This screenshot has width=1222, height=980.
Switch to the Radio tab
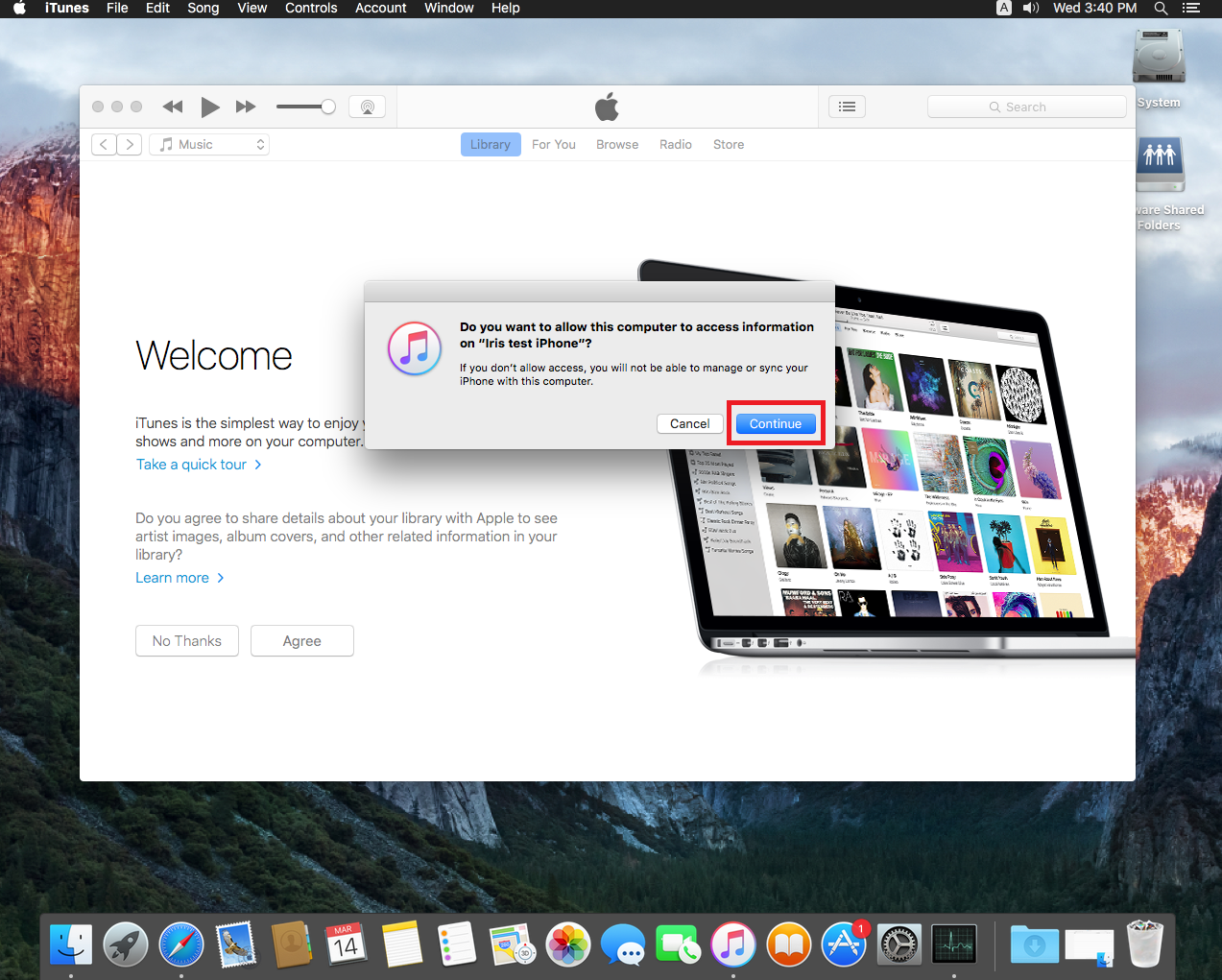click(x=676, y=144)
